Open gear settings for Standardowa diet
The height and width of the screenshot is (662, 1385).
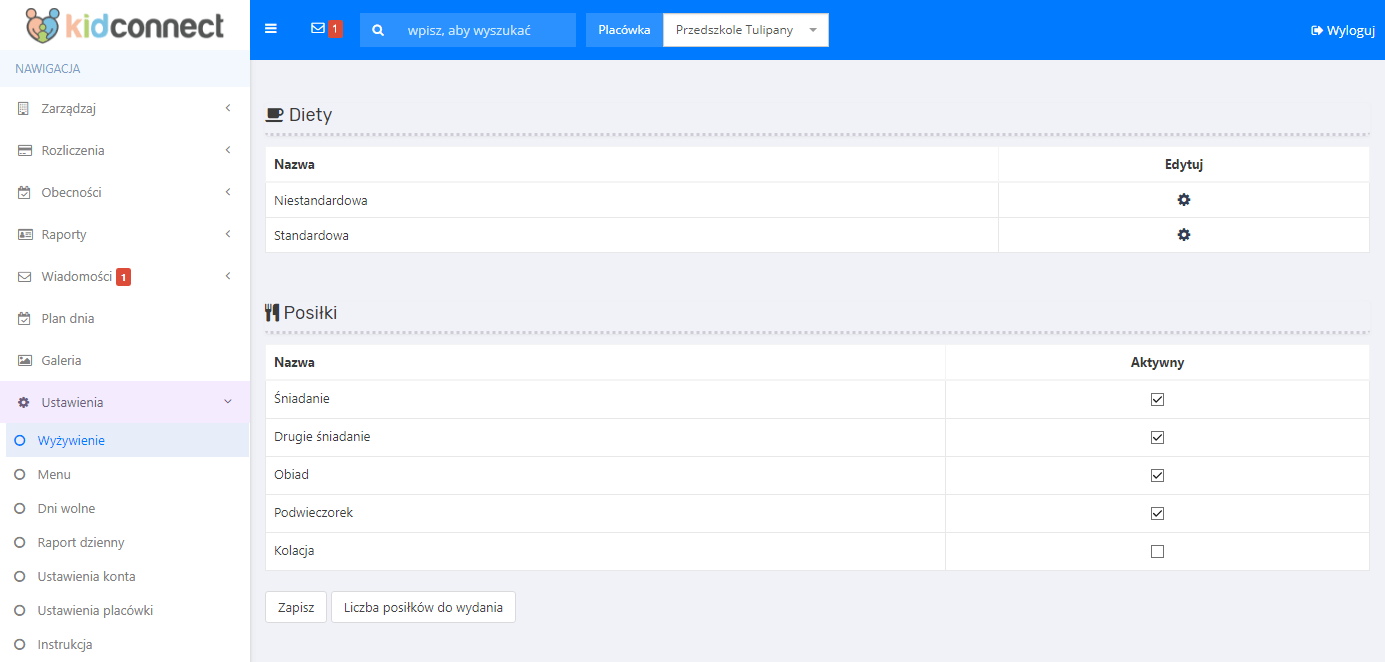pos(1184,235)
